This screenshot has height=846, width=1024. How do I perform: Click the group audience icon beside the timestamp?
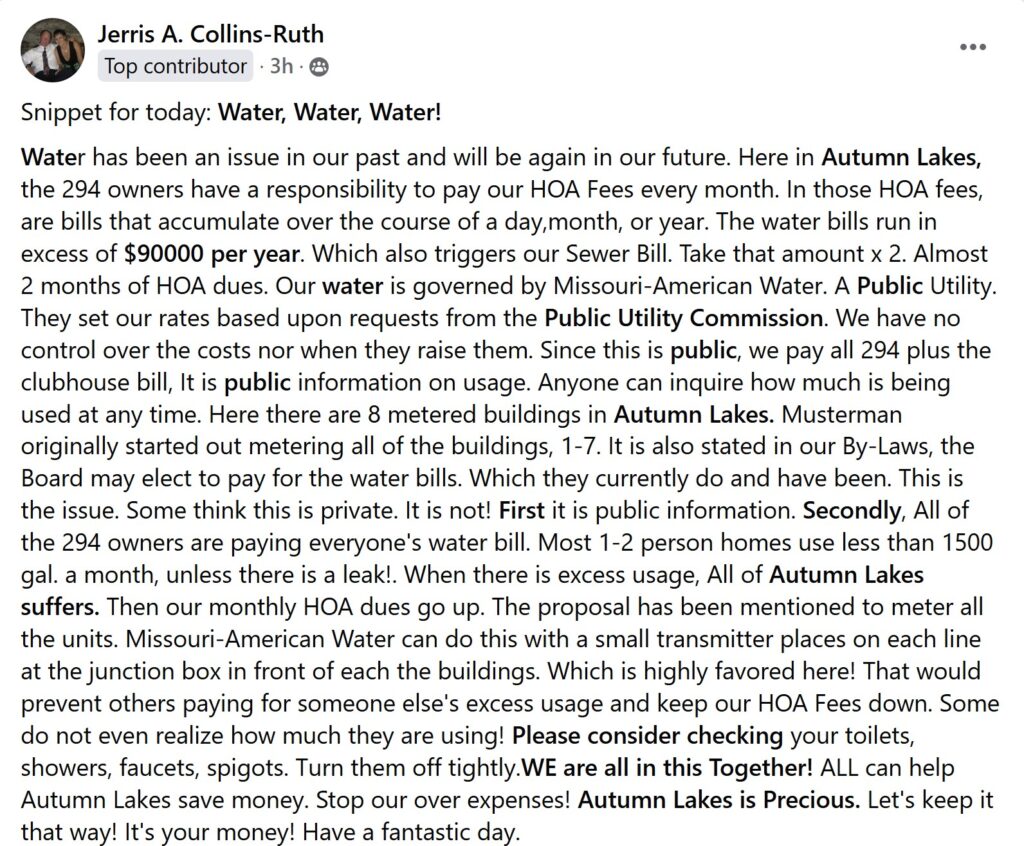(x=319, y=68)
